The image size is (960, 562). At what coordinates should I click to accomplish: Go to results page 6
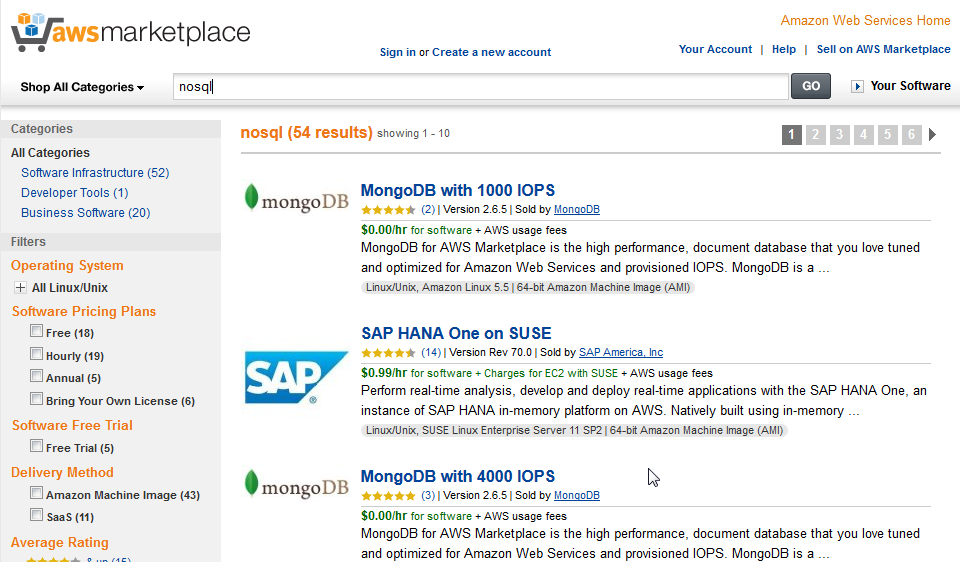pyautogui.click(x=911, y=135)
